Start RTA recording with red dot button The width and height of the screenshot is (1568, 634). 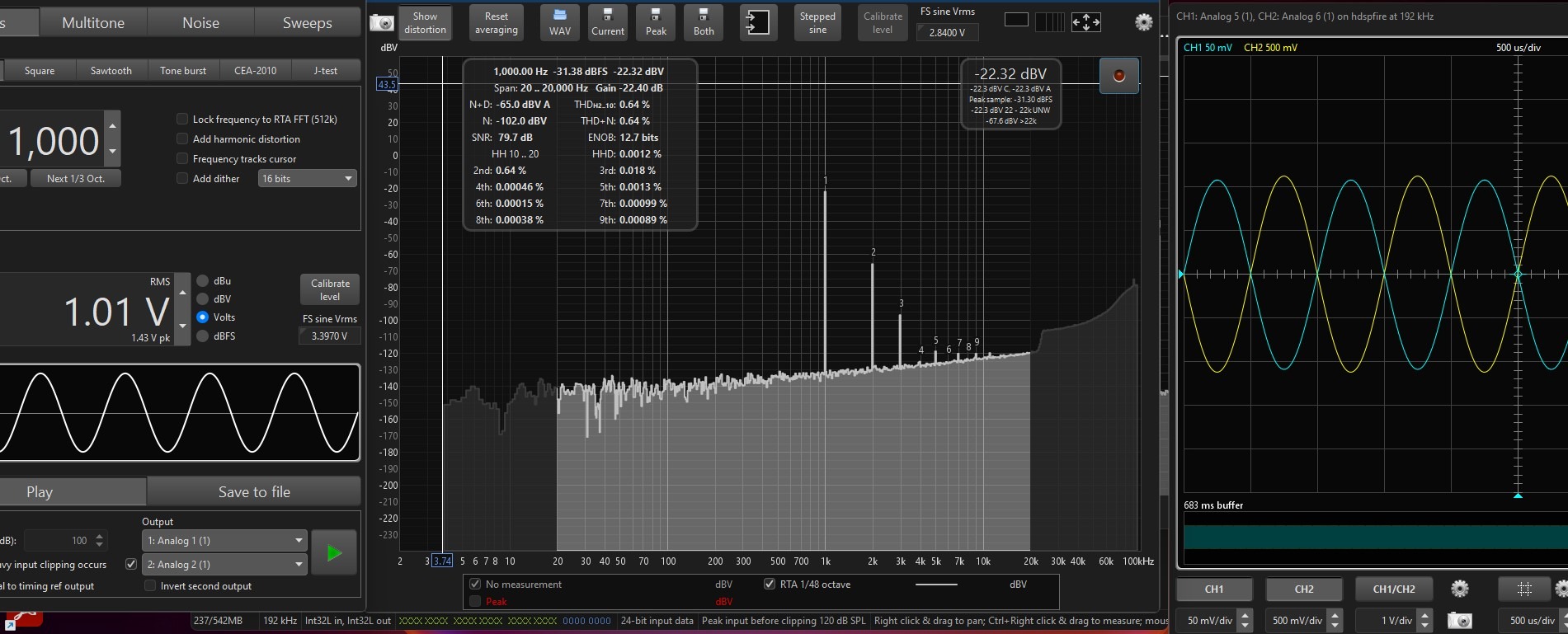click(1119, 76)
